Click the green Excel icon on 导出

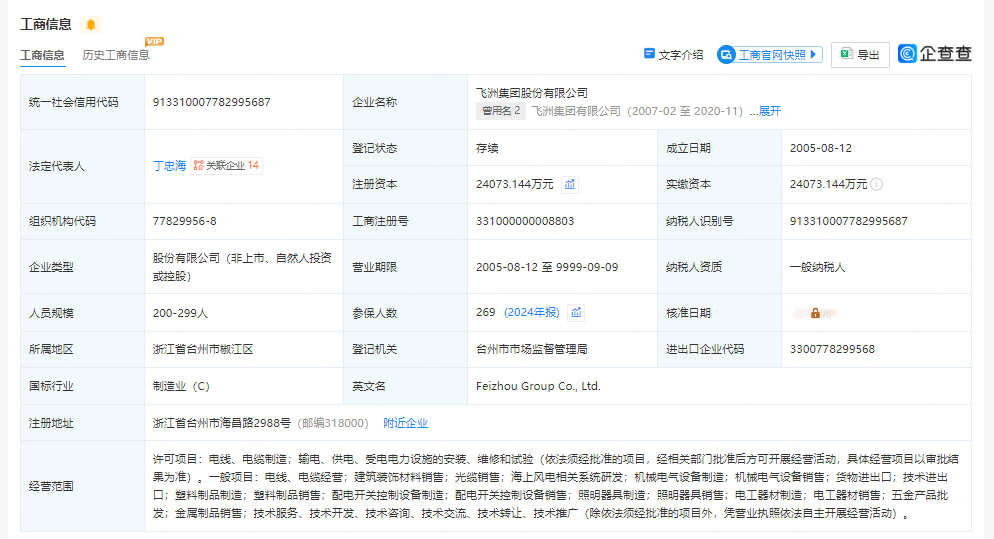coord(846,54)
